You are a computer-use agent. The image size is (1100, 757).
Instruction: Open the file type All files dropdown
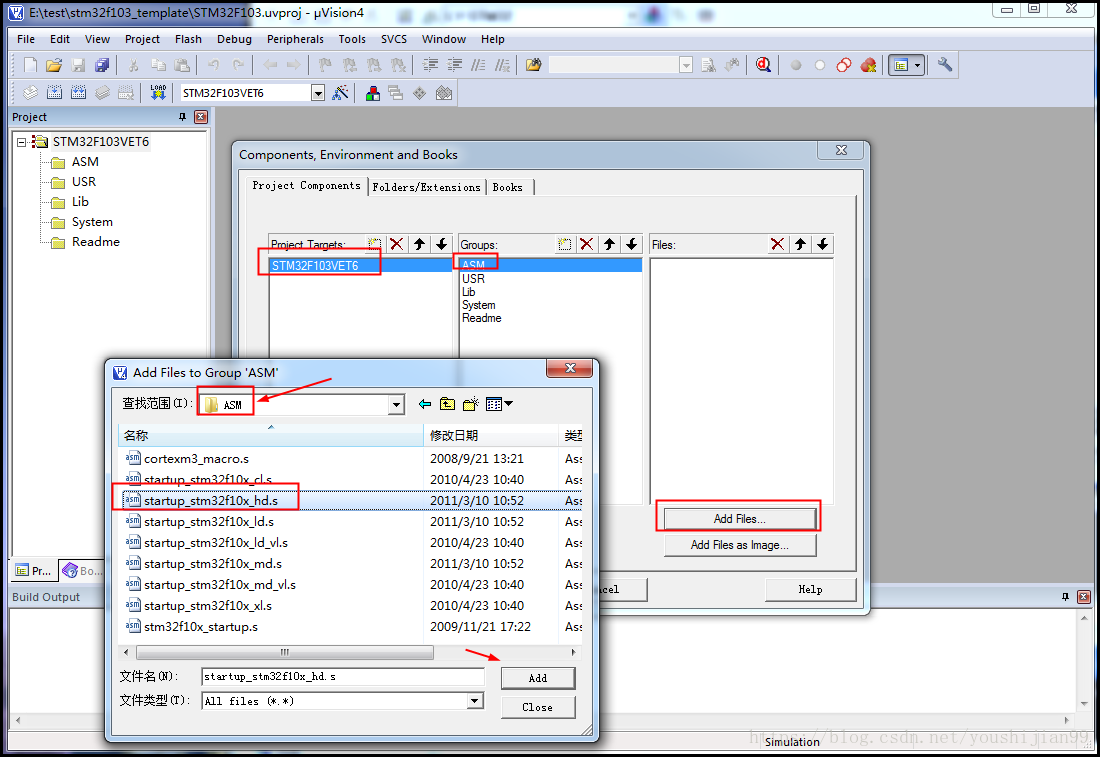pos(475,701)
